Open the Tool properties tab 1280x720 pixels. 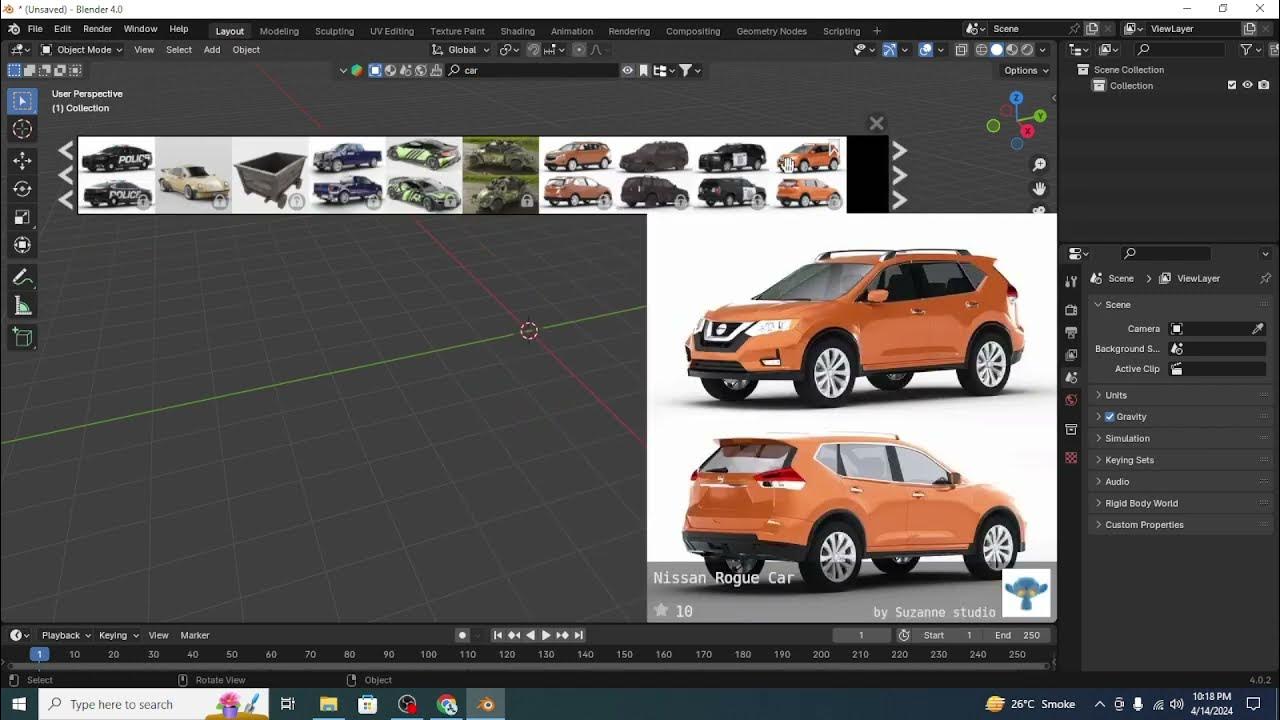coord(1071,282)
